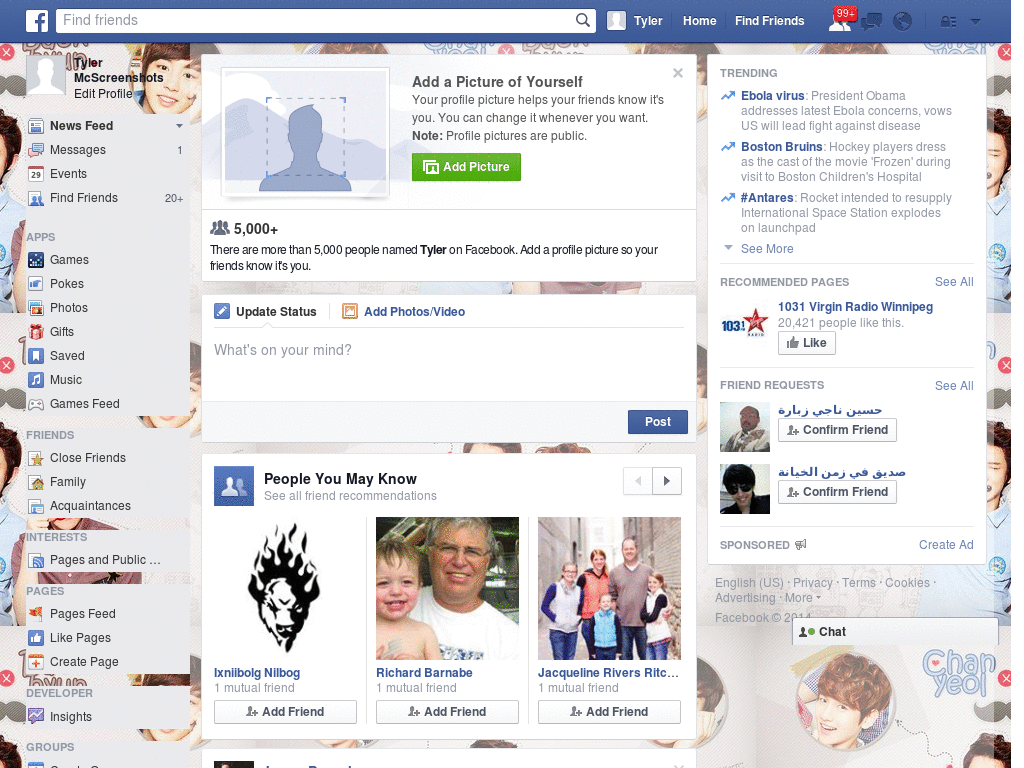Open Richard Barnabe's photo thumbnail

[447, 588]
